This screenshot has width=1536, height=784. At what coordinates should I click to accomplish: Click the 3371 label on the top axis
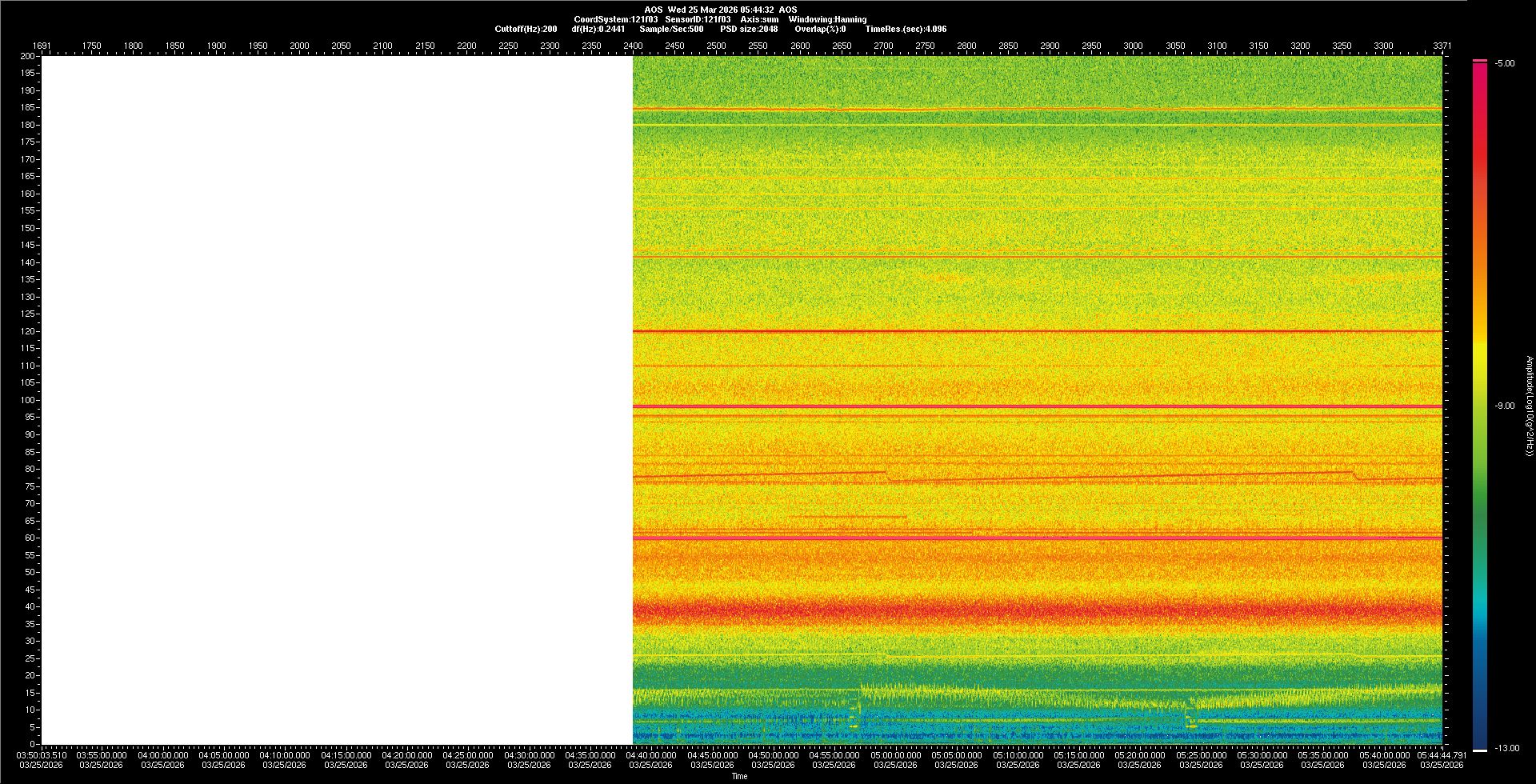[x=1442, y=46]
